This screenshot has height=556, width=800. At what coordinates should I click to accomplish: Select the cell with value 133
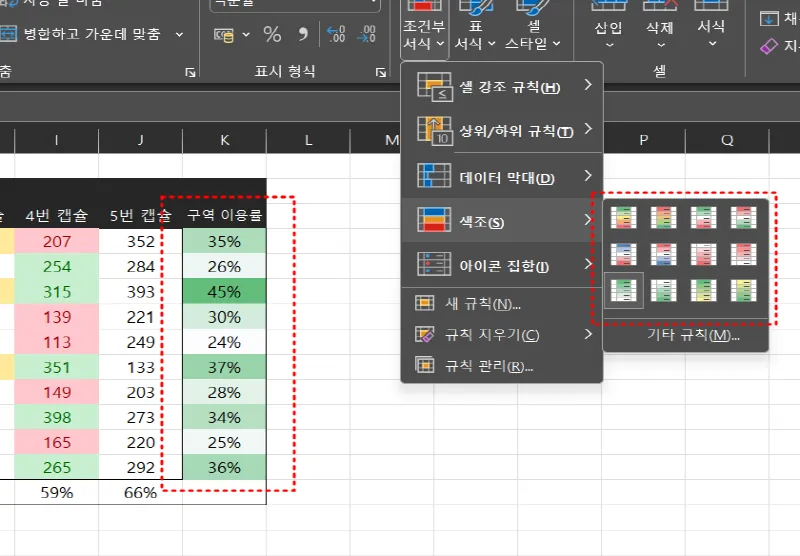[140, 367]
